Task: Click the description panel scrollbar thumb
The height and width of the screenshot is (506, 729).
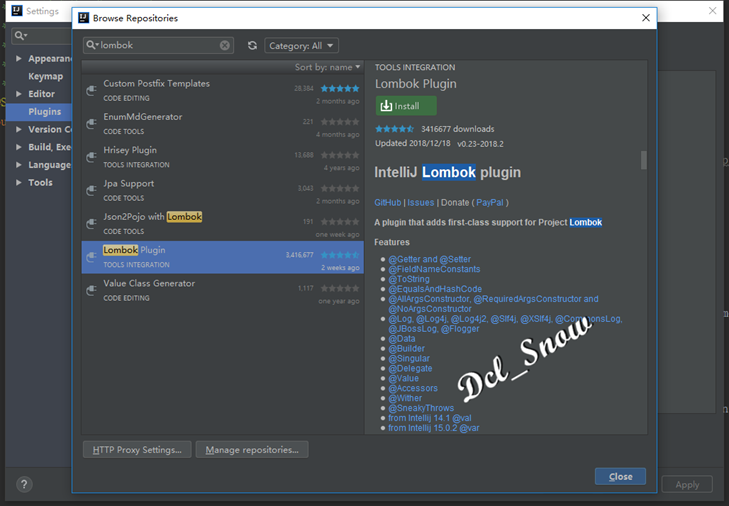Action: point(643,160)
